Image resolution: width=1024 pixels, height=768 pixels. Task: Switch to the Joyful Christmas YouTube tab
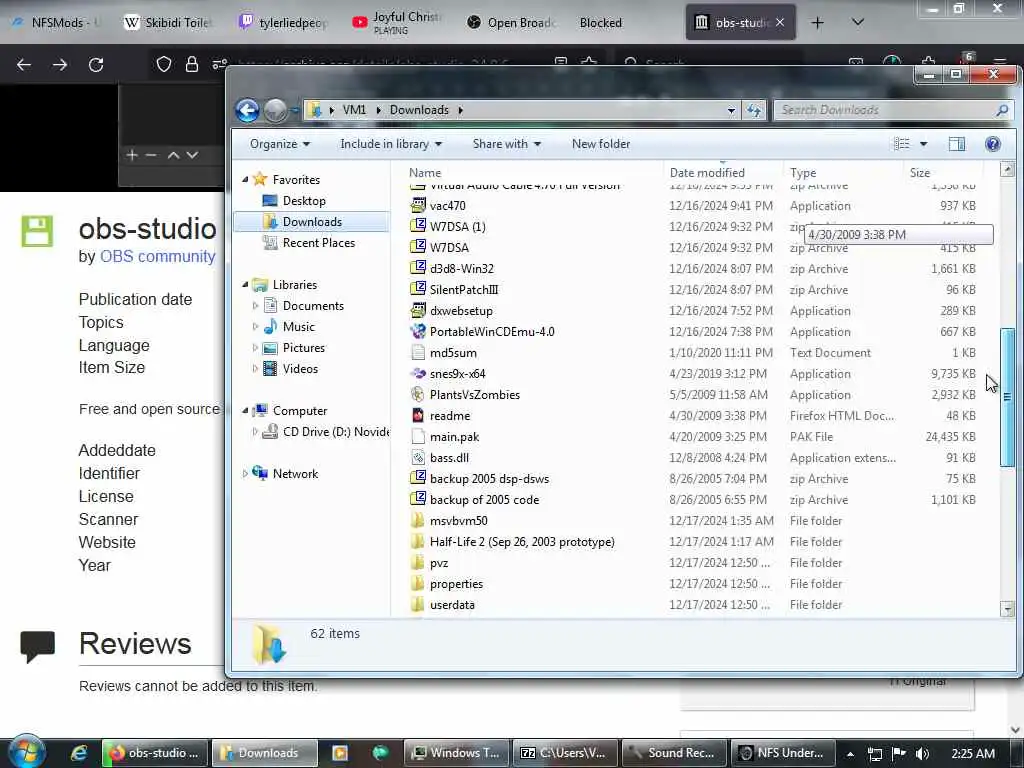tap(398, 23)
